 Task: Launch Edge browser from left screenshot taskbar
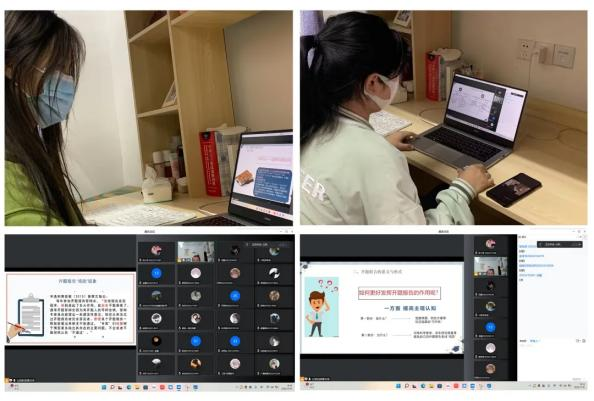[129, 387]
